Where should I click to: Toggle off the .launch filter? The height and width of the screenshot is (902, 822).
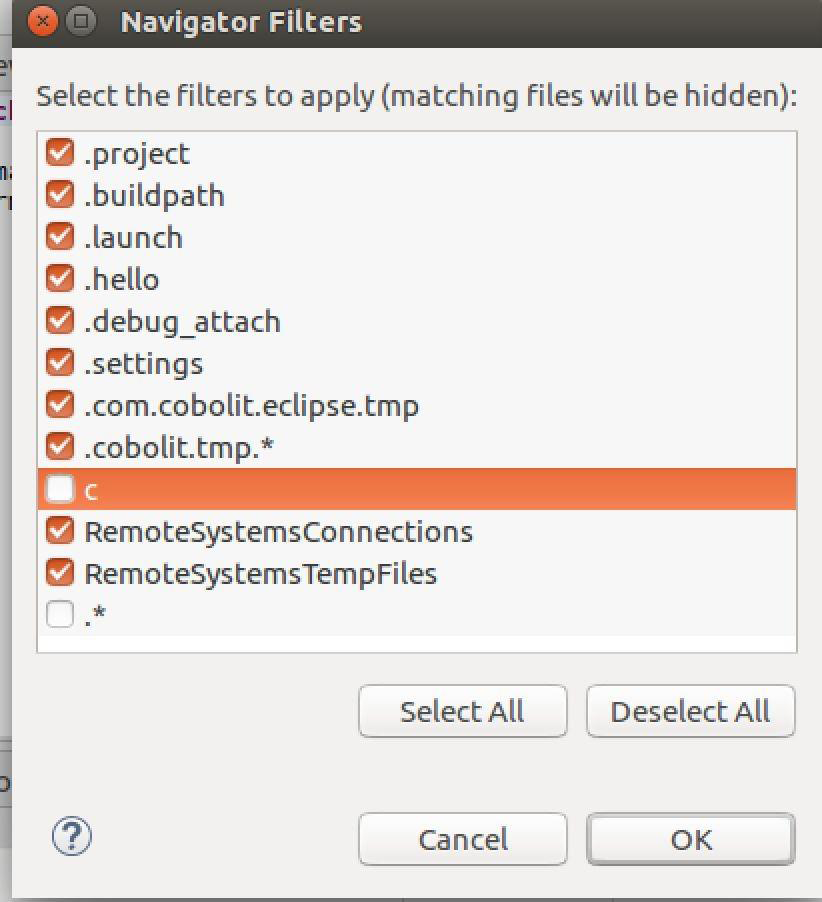pyautogui.click(x=58, y=237)
